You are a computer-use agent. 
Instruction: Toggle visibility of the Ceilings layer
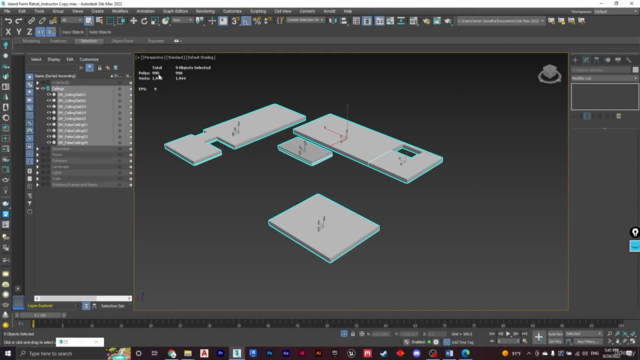coord(43,89)
